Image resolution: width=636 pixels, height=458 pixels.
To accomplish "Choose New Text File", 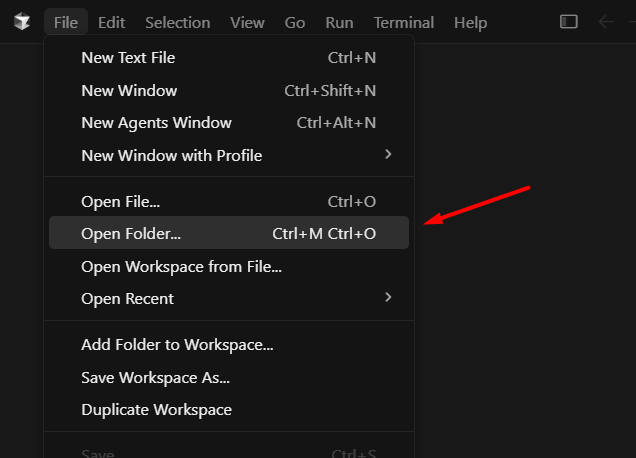I will click(x=229, y=58).
